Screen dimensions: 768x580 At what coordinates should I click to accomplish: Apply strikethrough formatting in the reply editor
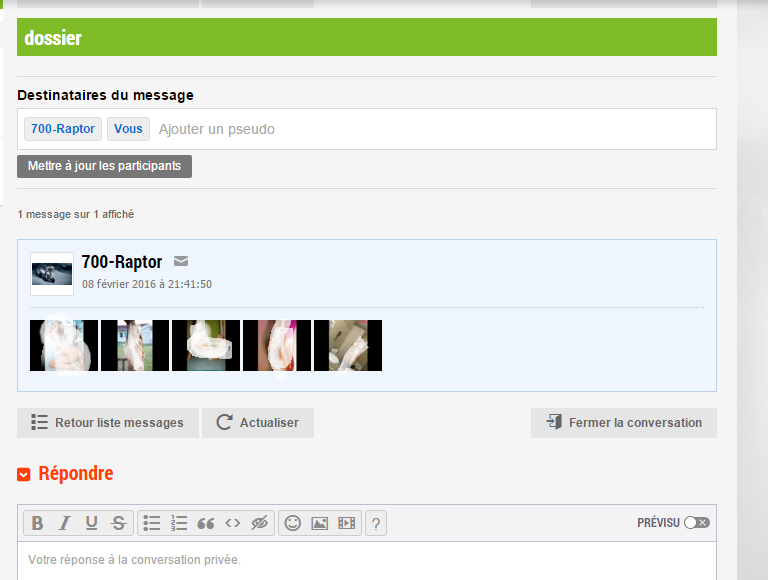[119, 523]
